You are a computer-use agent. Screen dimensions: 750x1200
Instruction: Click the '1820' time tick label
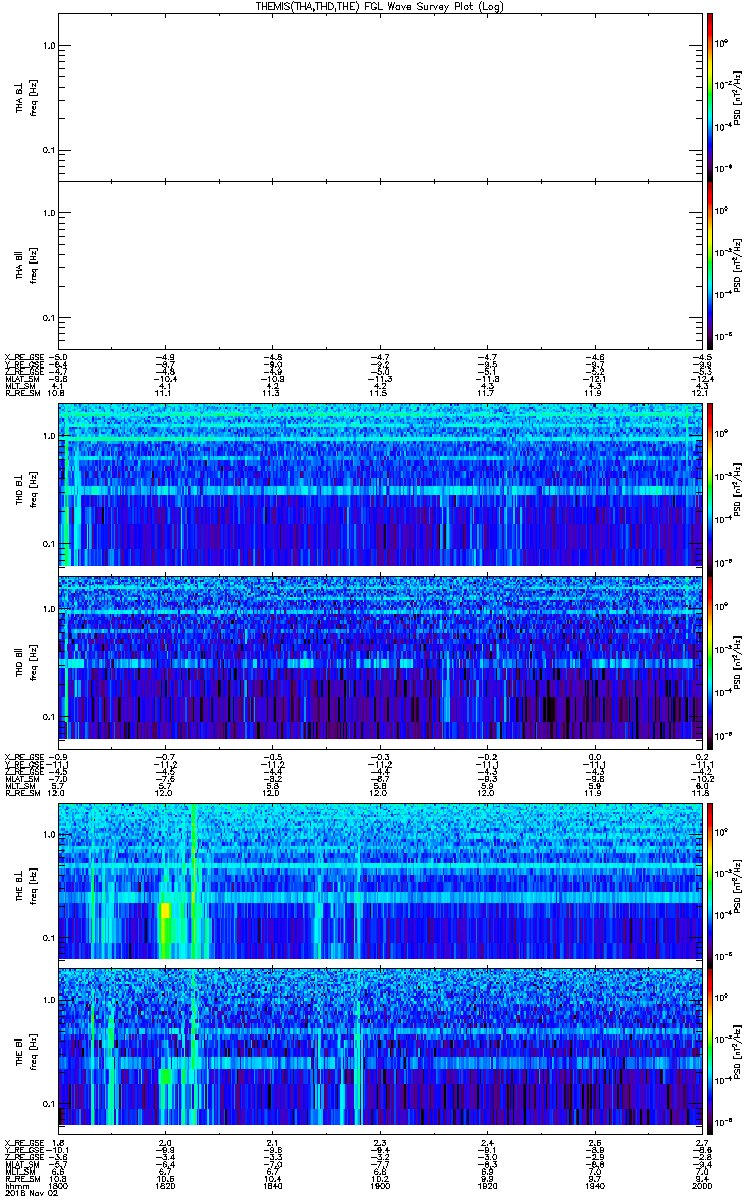pos(166,1185)
